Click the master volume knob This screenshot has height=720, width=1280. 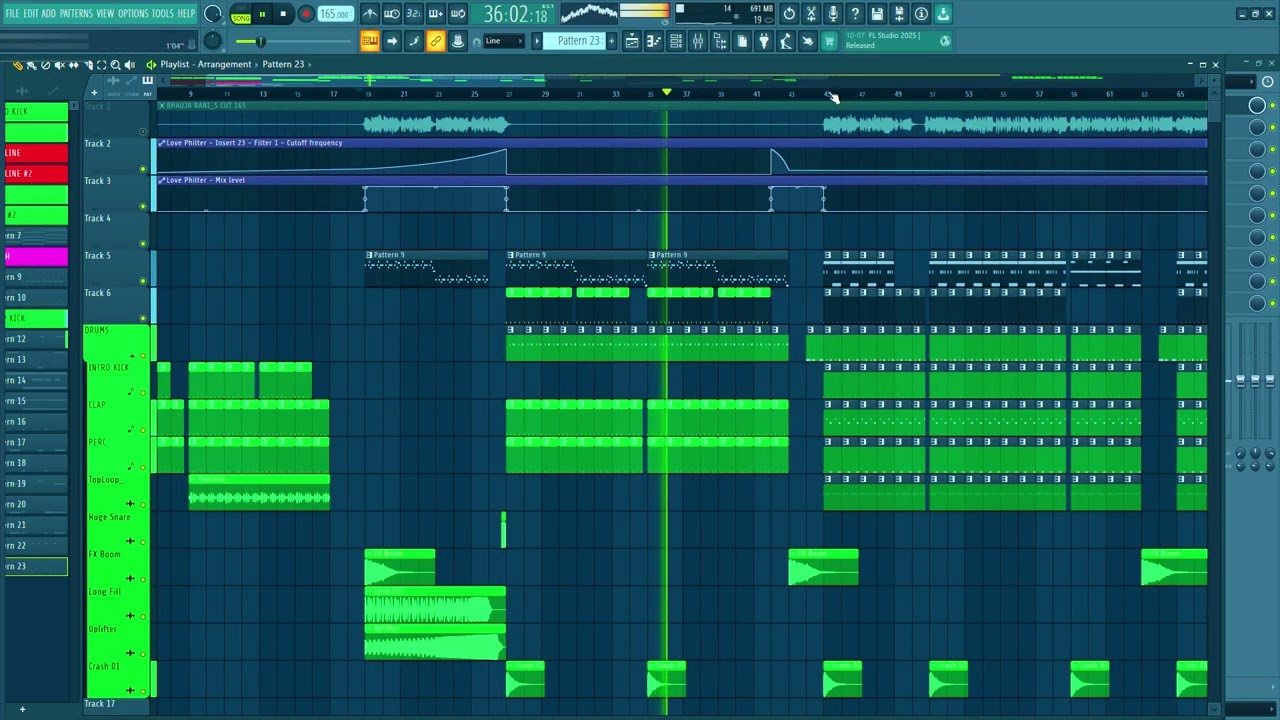213,14
